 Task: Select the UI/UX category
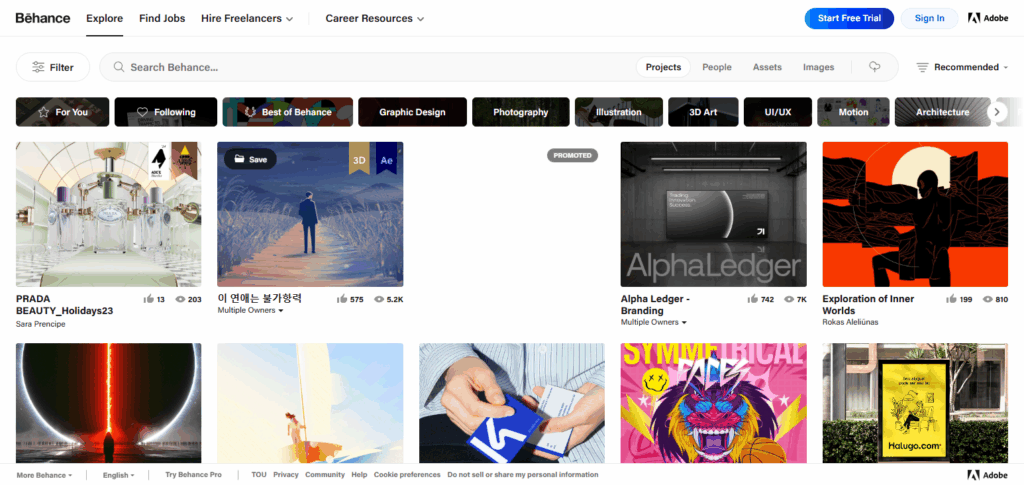pyautogui.click(x=778, y=112)
